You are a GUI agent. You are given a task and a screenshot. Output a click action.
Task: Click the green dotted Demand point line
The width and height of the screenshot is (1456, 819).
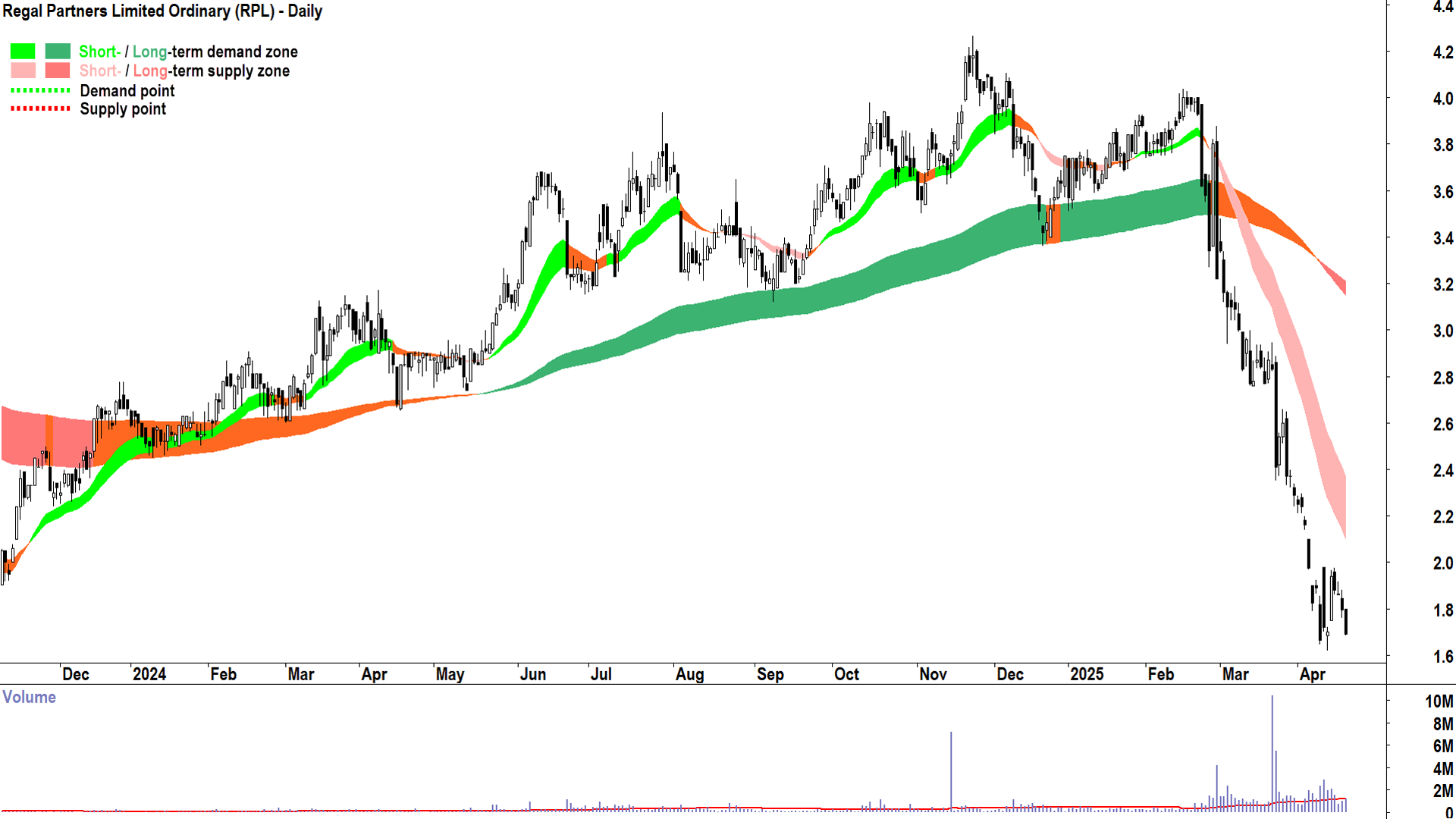pos(40,90)
